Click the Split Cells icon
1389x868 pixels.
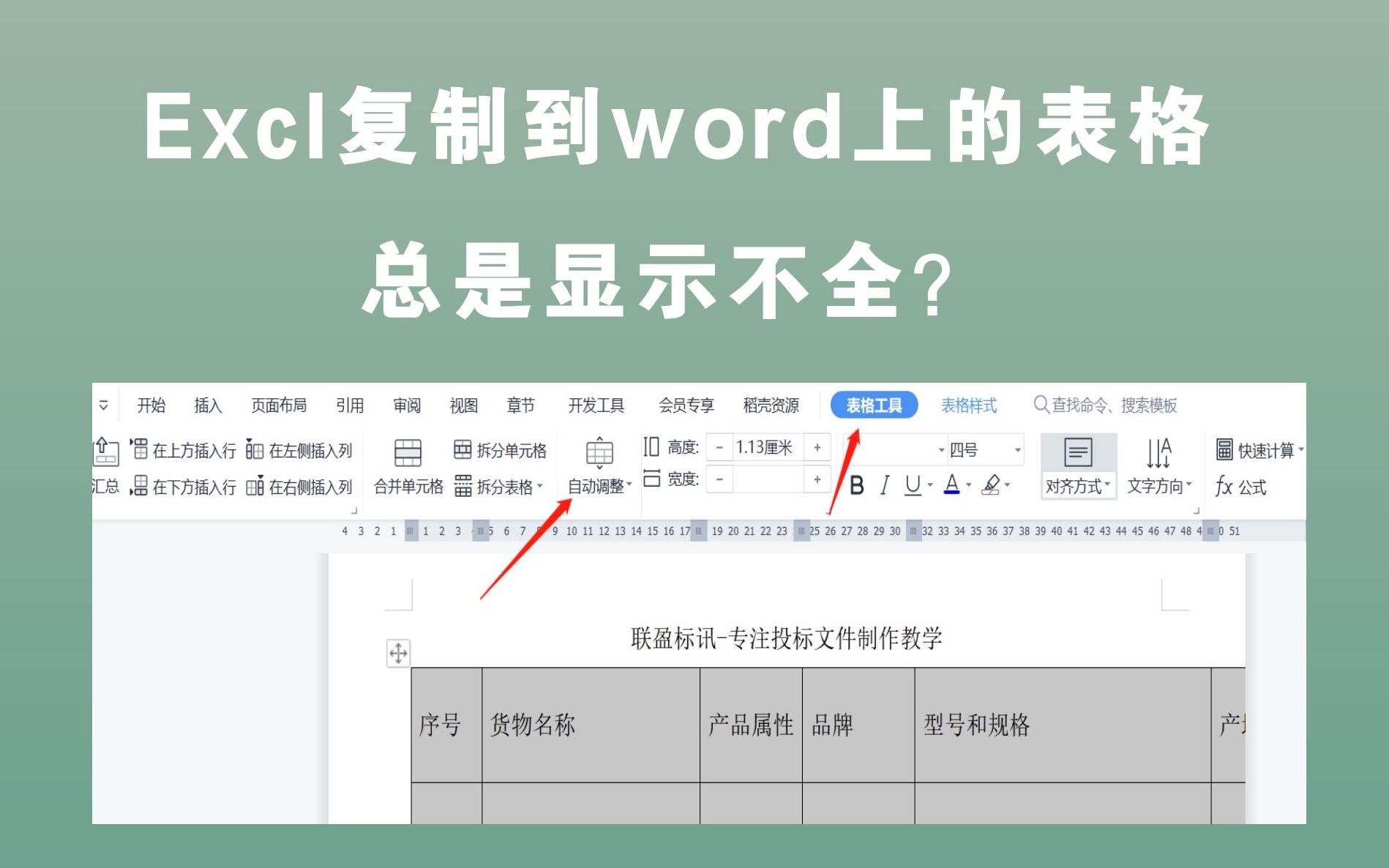pos(463,449)
